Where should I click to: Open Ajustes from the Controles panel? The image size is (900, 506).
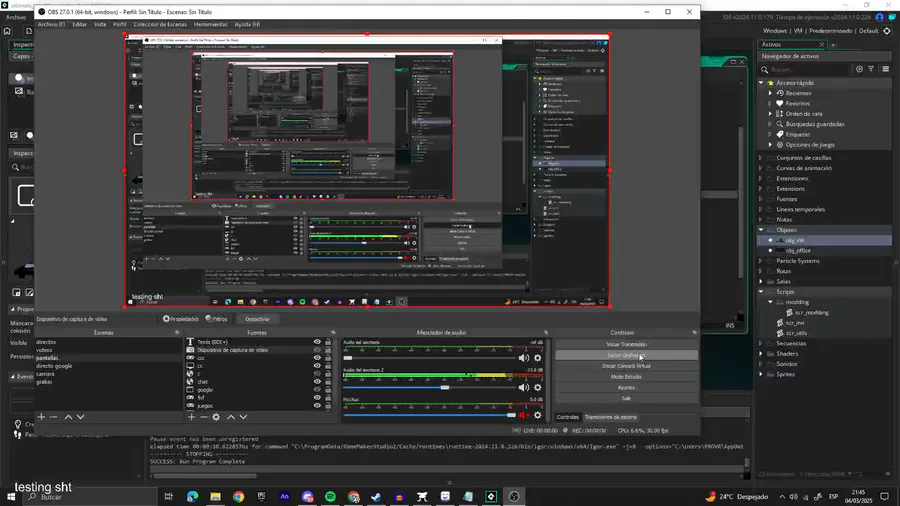click(626, 388)
